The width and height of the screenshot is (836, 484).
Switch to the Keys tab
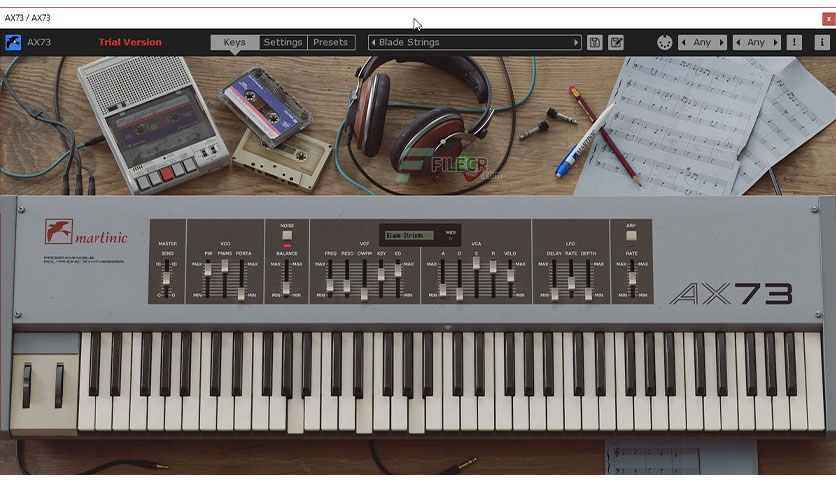235,42
